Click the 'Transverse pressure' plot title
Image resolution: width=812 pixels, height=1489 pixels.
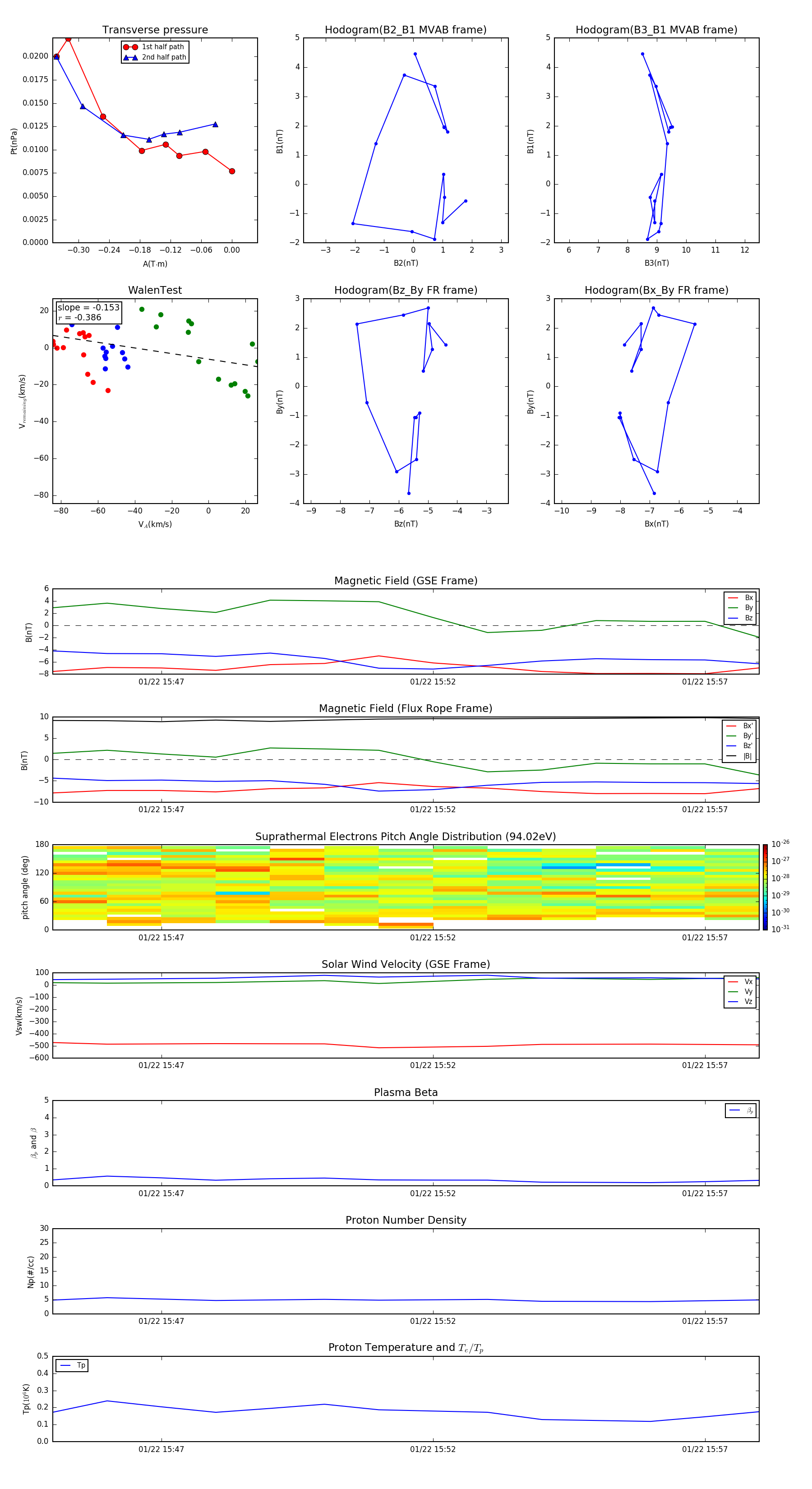155,30
